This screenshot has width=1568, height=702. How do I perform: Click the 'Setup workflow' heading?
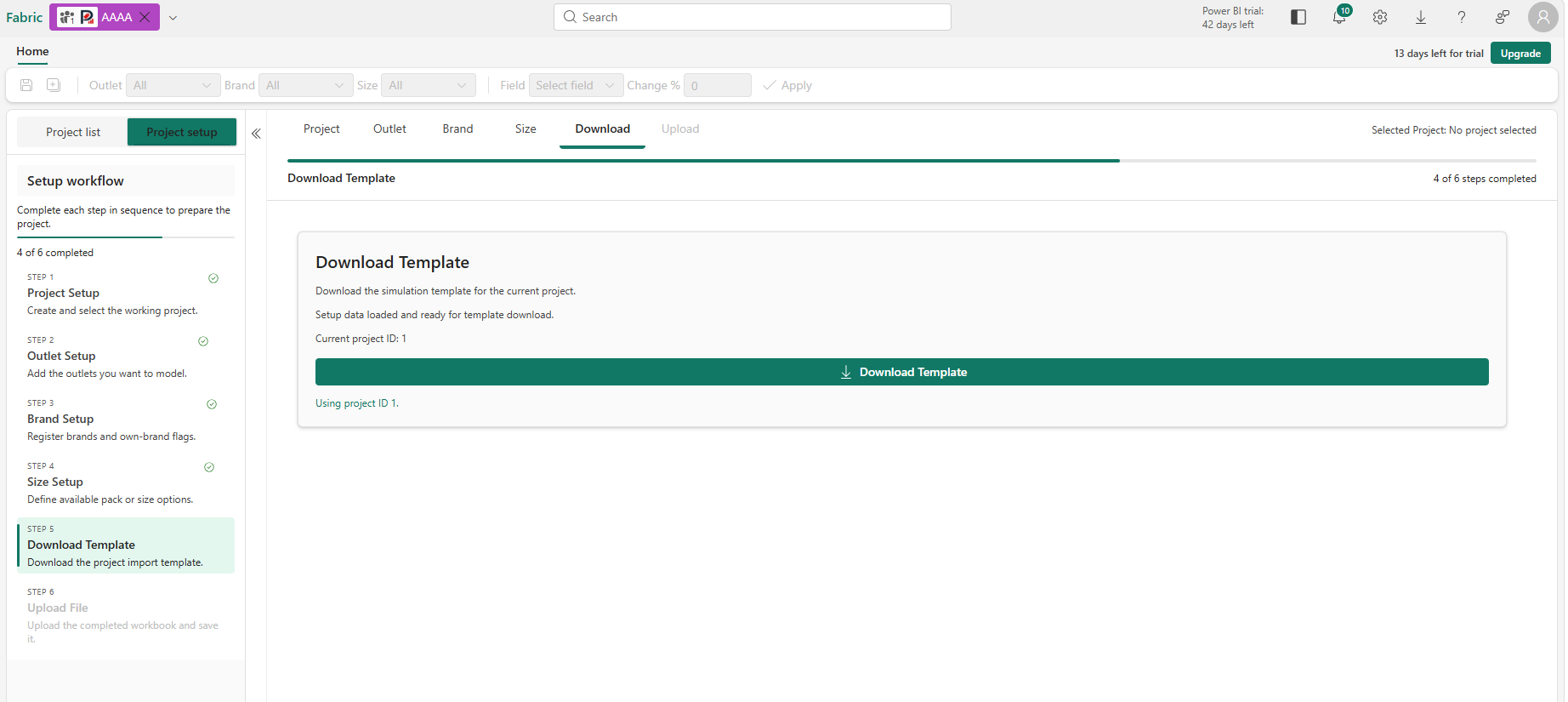[76, 181]
